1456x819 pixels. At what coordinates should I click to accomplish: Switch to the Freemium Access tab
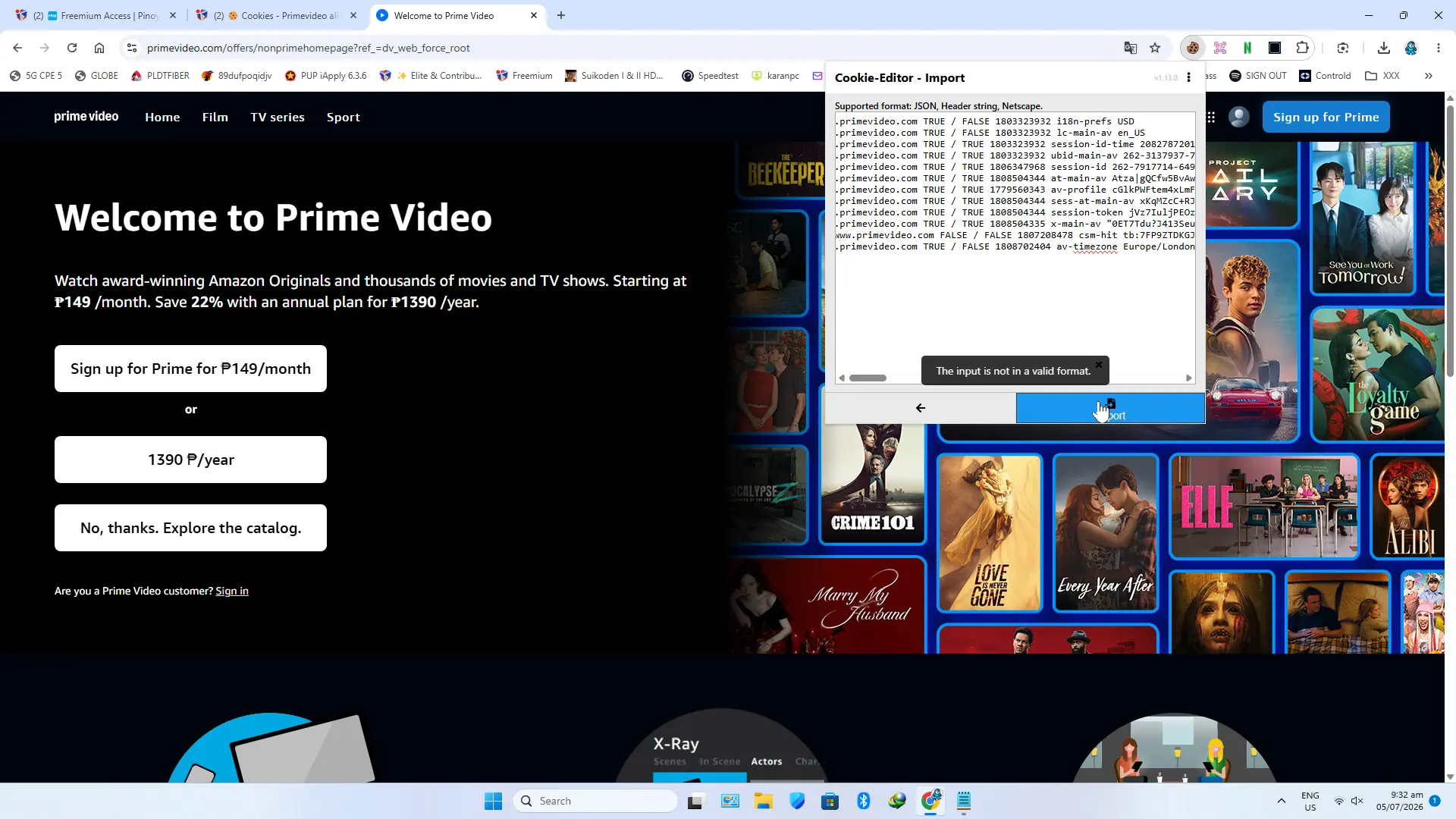(x=96, y=15)
